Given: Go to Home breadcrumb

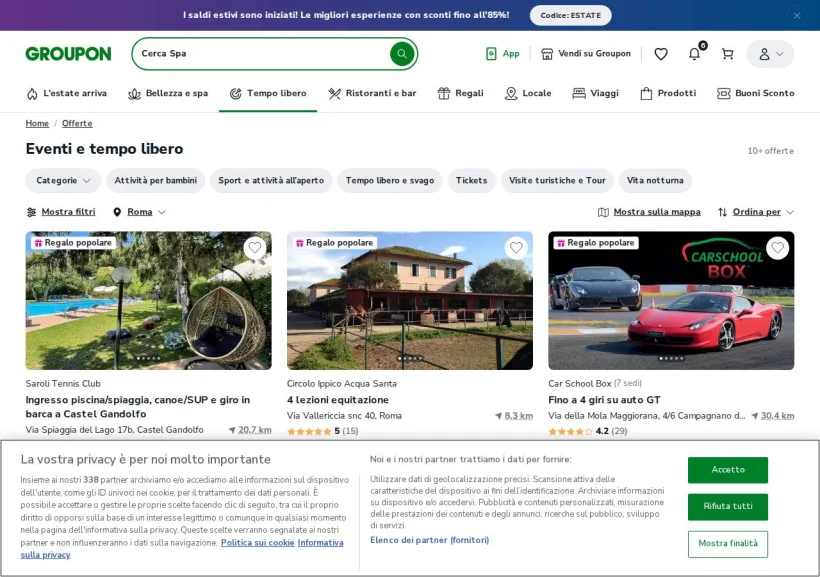Looking at the screenshot, I should [37, 123].
